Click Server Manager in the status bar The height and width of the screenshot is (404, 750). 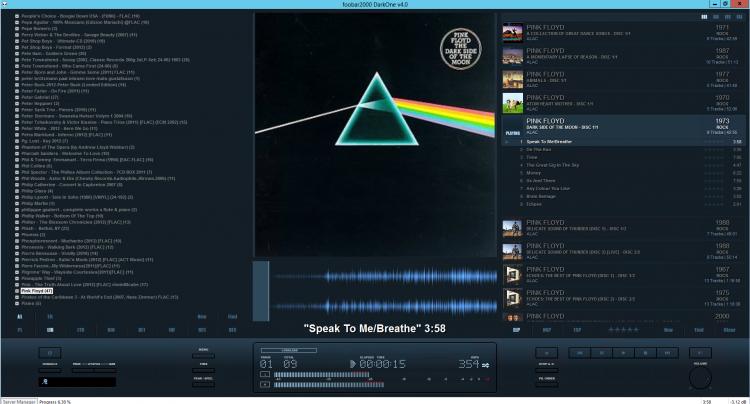pos(19,402)
